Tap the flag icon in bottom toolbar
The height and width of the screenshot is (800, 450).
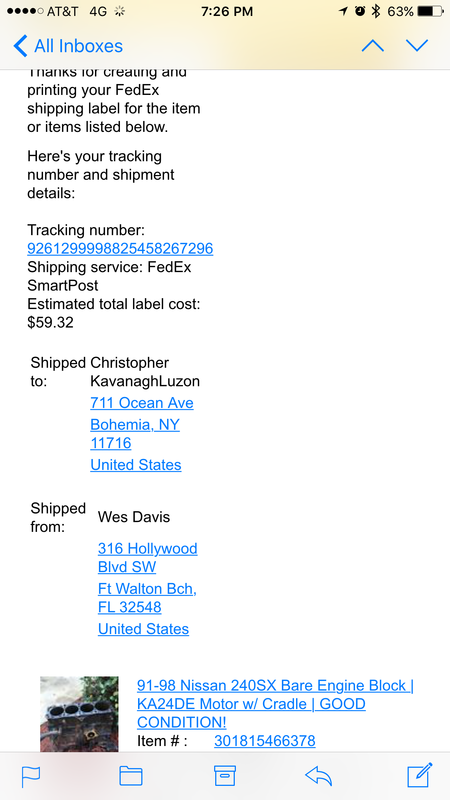tap(31, 777)
